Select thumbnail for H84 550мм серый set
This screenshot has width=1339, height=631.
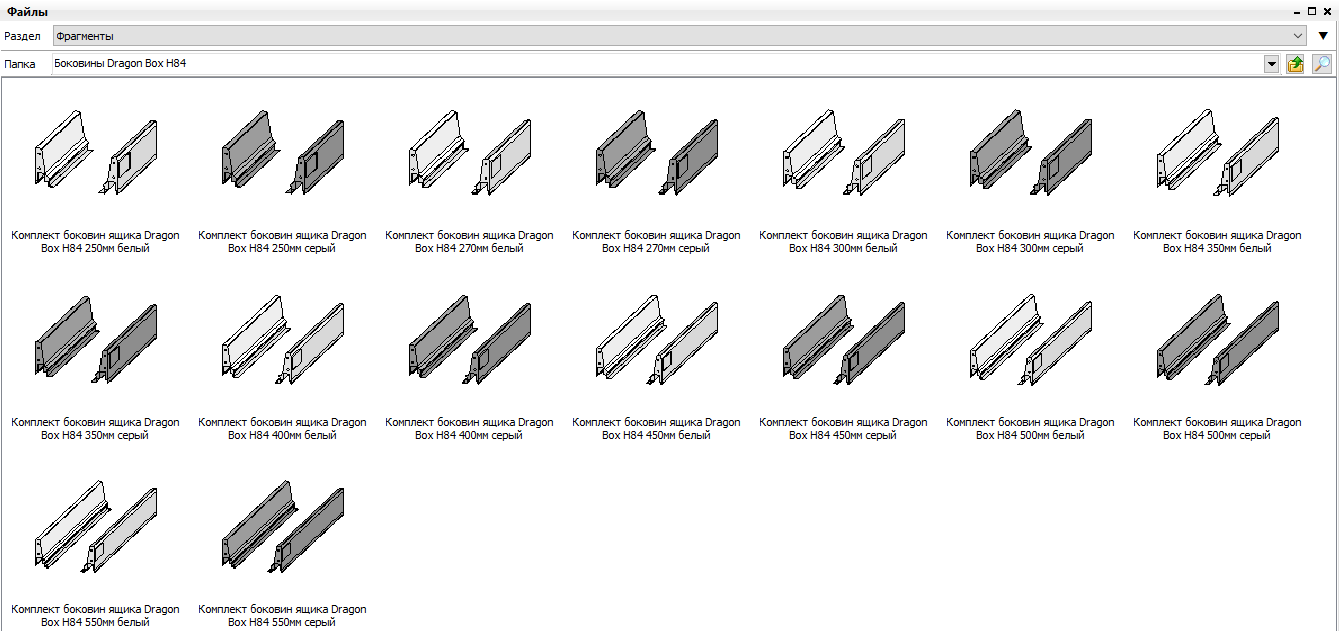click(x=283, y=526)
